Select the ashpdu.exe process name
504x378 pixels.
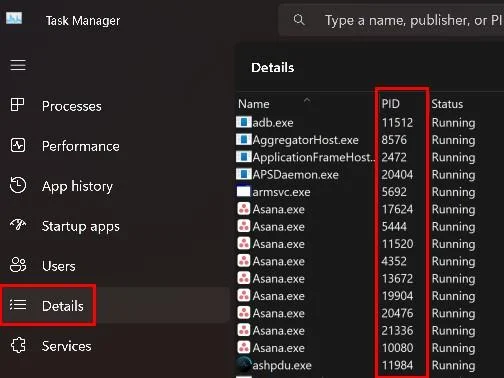[x=282, y=365]
